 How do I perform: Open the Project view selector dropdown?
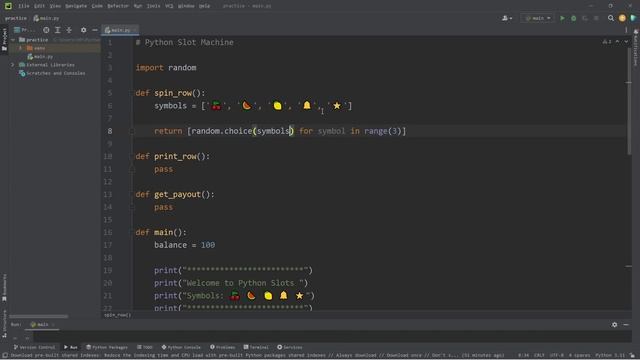click(x=24, y=30)
